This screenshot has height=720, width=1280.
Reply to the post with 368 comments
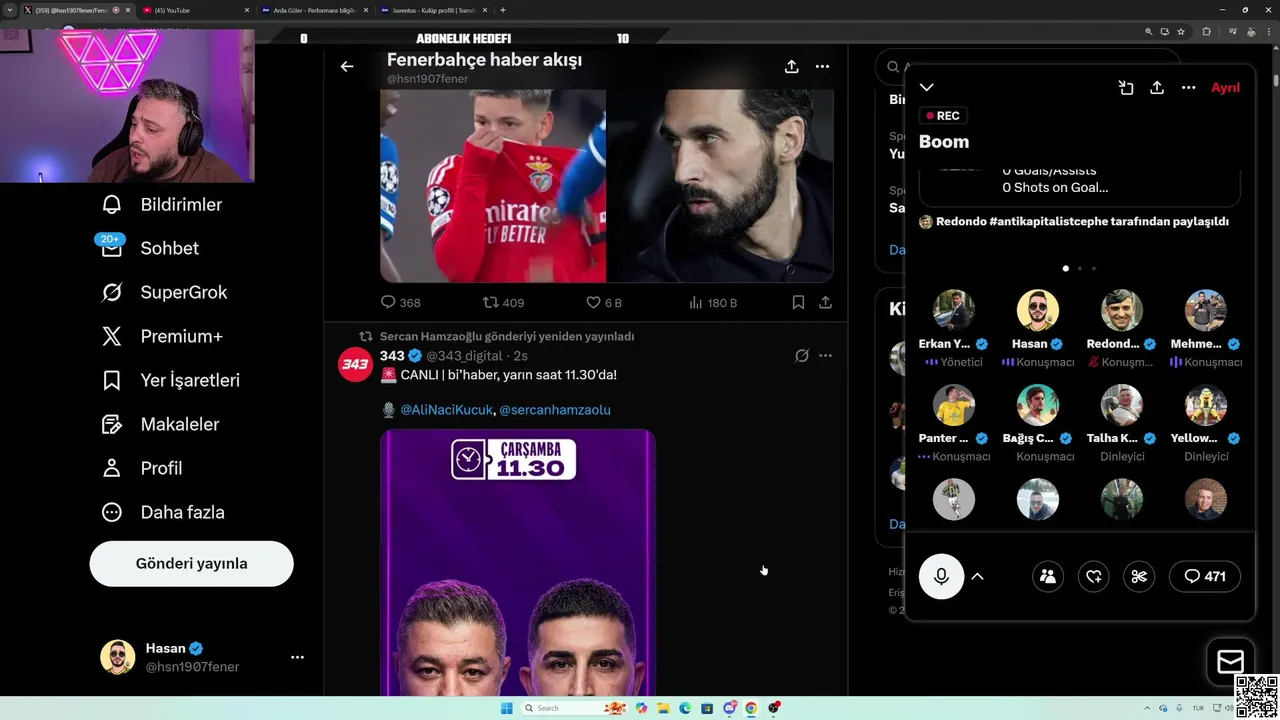400,302
